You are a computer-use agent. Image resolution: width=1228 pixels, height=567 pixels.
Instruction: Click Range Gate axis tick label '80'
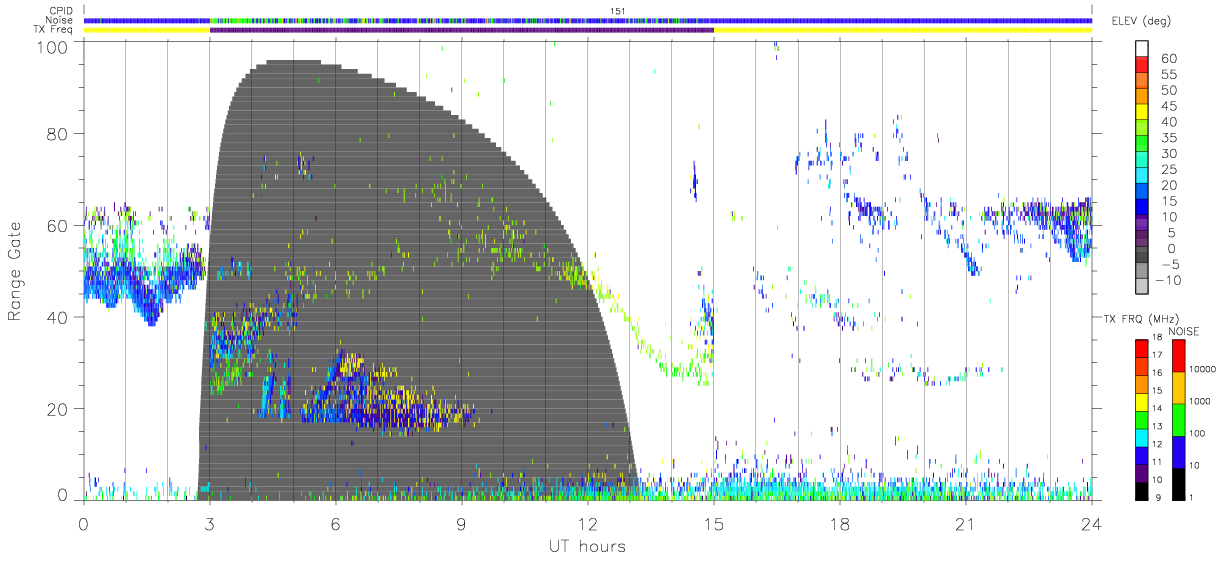59,134
